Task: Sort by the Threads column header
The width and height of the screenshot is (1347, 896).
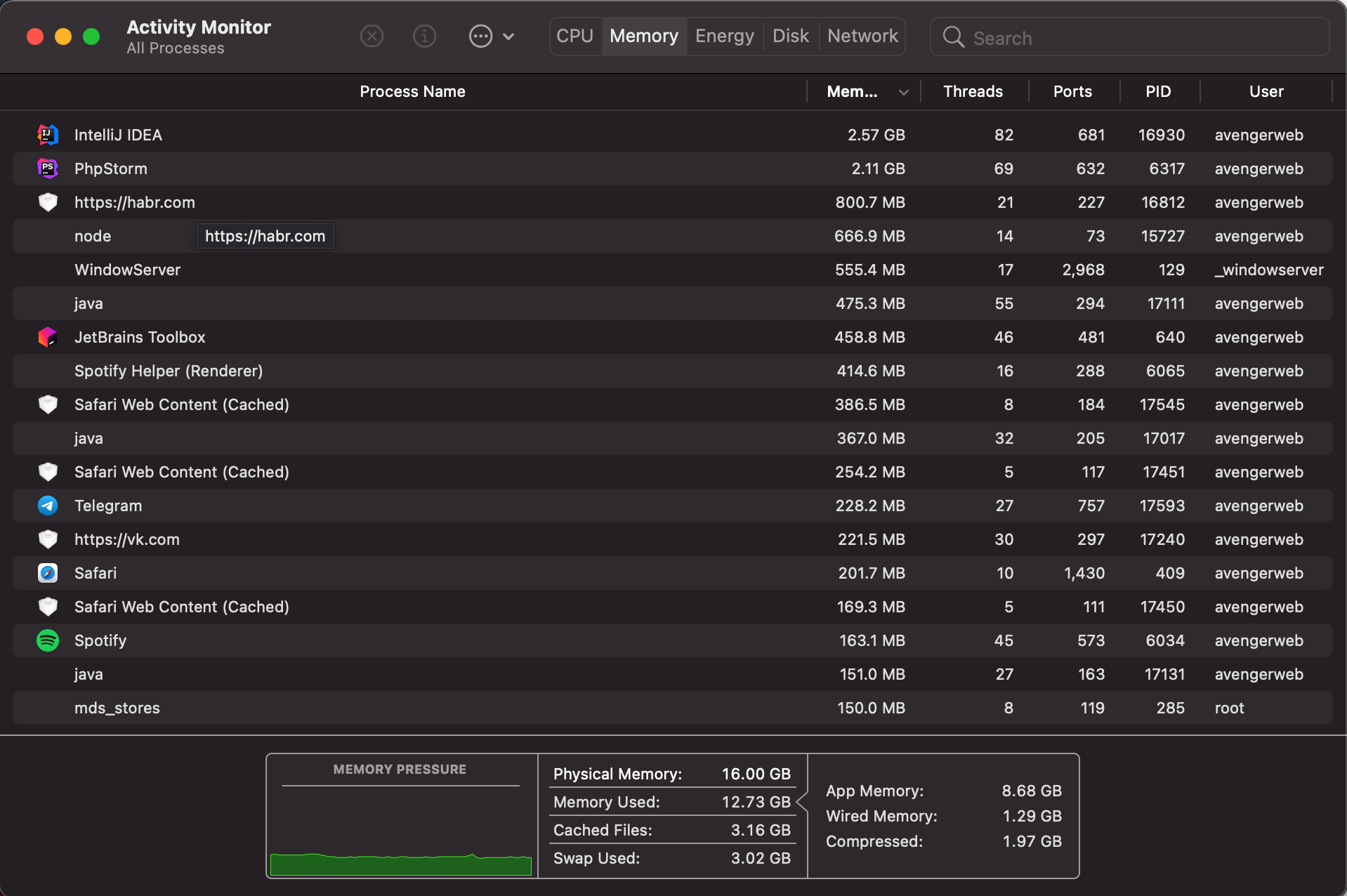Action: point(973,91)
